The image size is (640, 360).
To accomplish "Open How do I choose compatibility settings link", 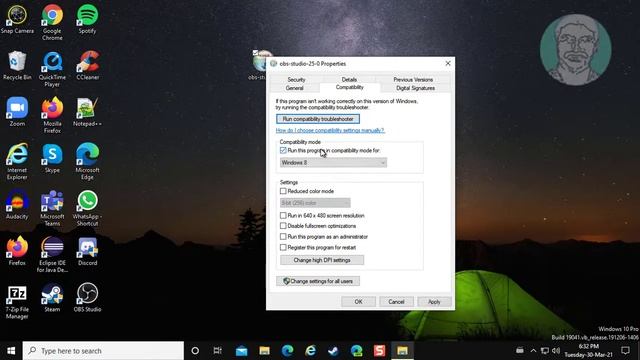I will point(330,131).
